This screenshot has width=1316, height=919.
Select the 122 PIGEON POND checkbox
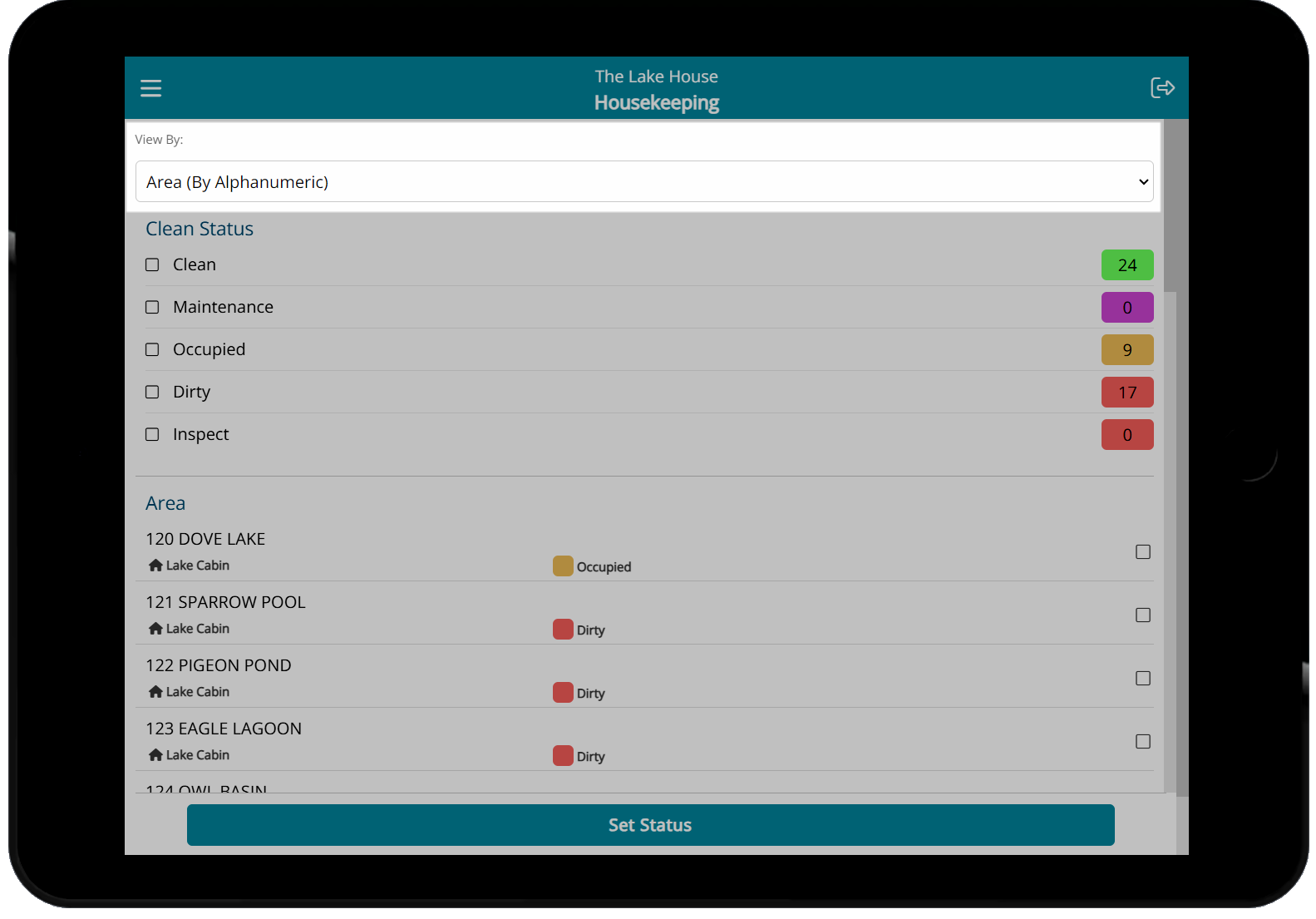click(1143, 679)
